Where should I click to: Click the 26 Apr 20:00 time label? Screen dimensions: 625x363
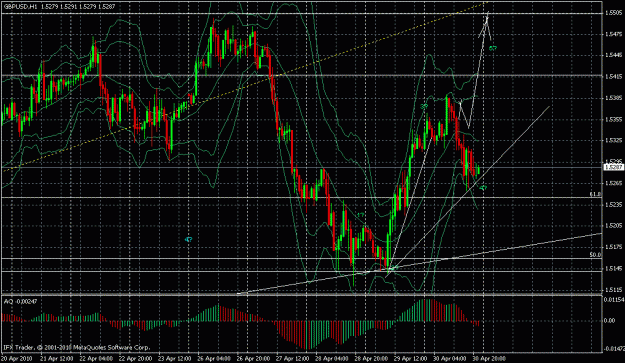(x=253, y=358)
